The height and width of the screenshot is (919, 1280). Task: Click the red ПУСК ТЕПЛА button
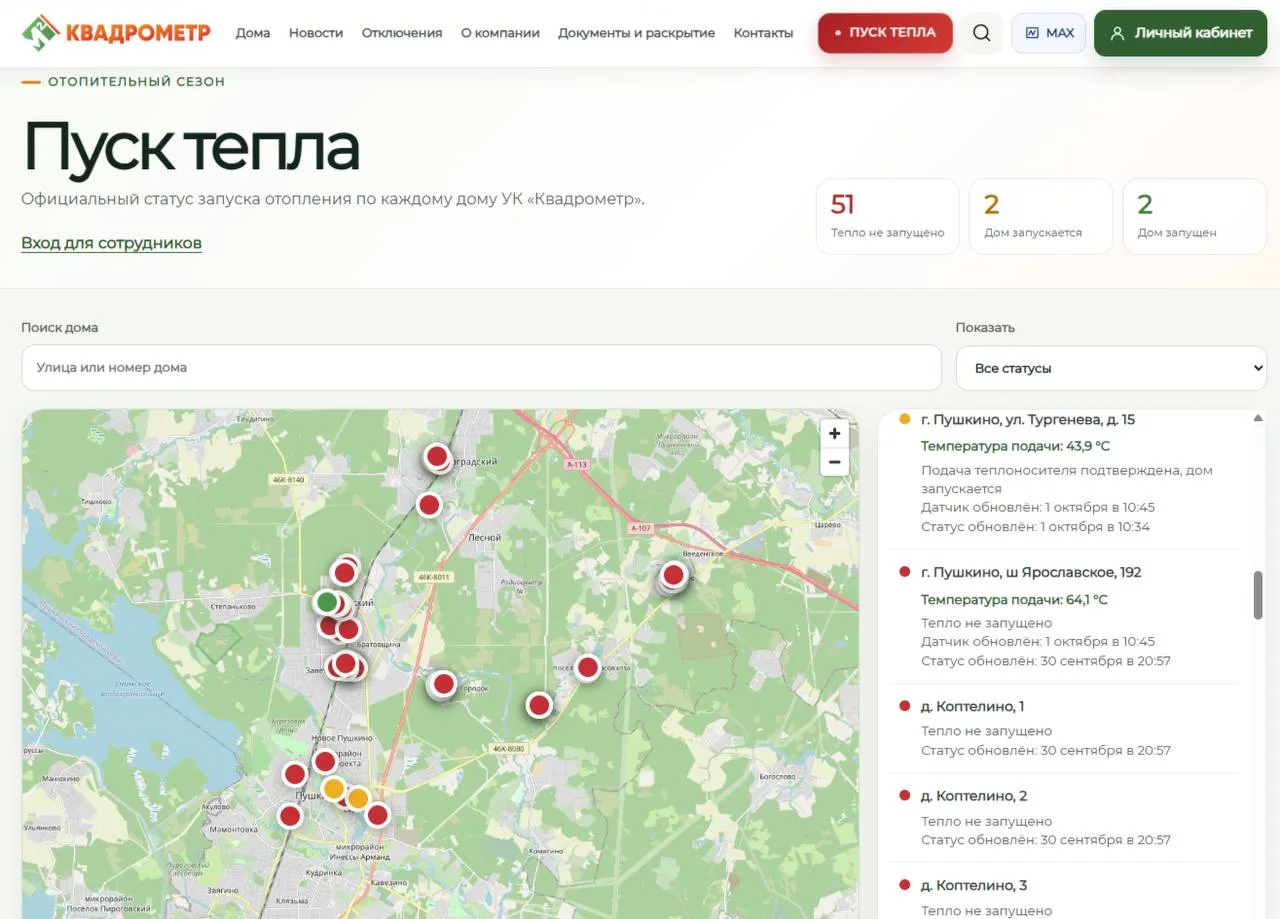pyautogui.click(x=885, y=33)
